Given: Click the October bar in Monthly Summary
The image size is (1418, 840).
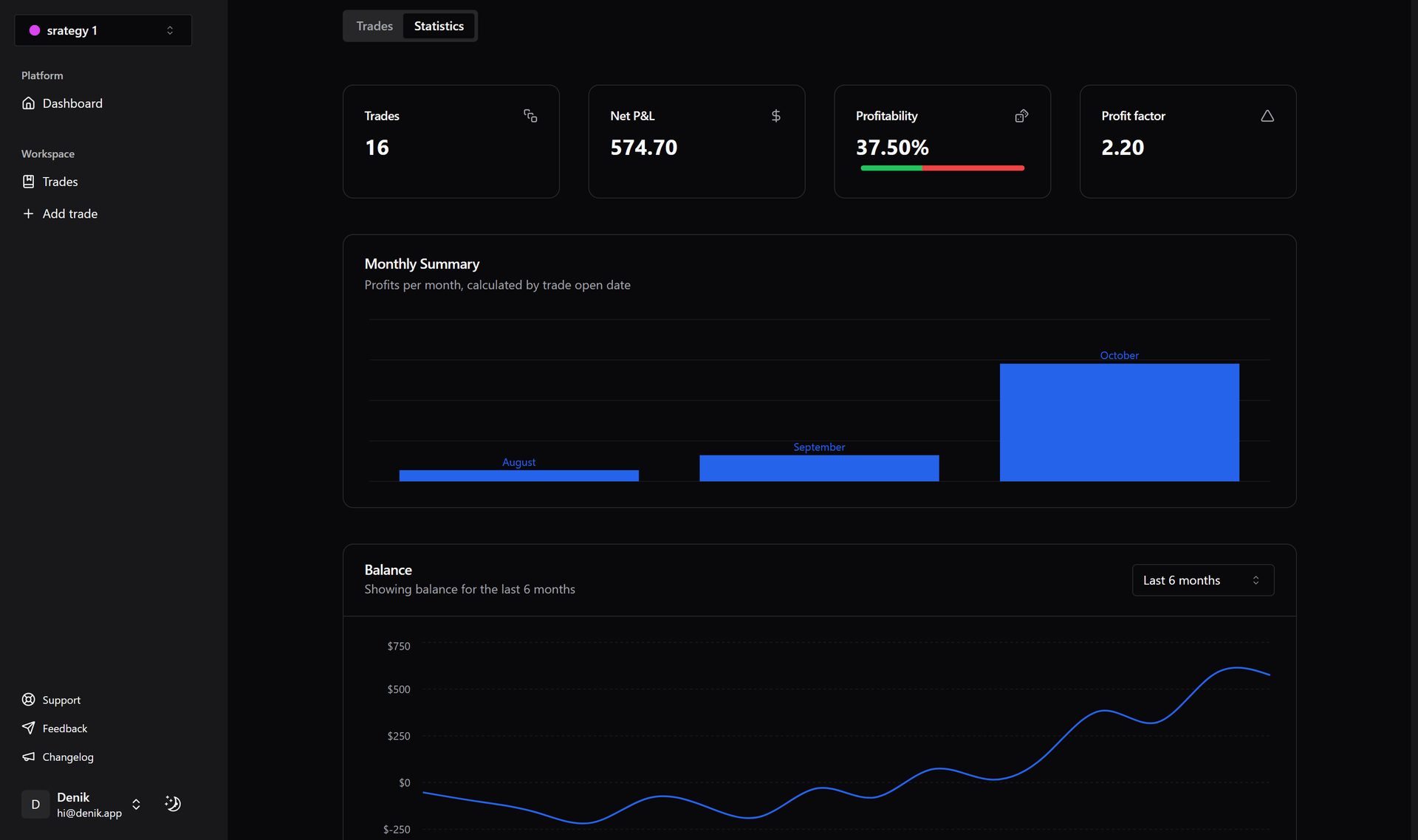Looking at the screenshot, I should (x=1119, y=422).
